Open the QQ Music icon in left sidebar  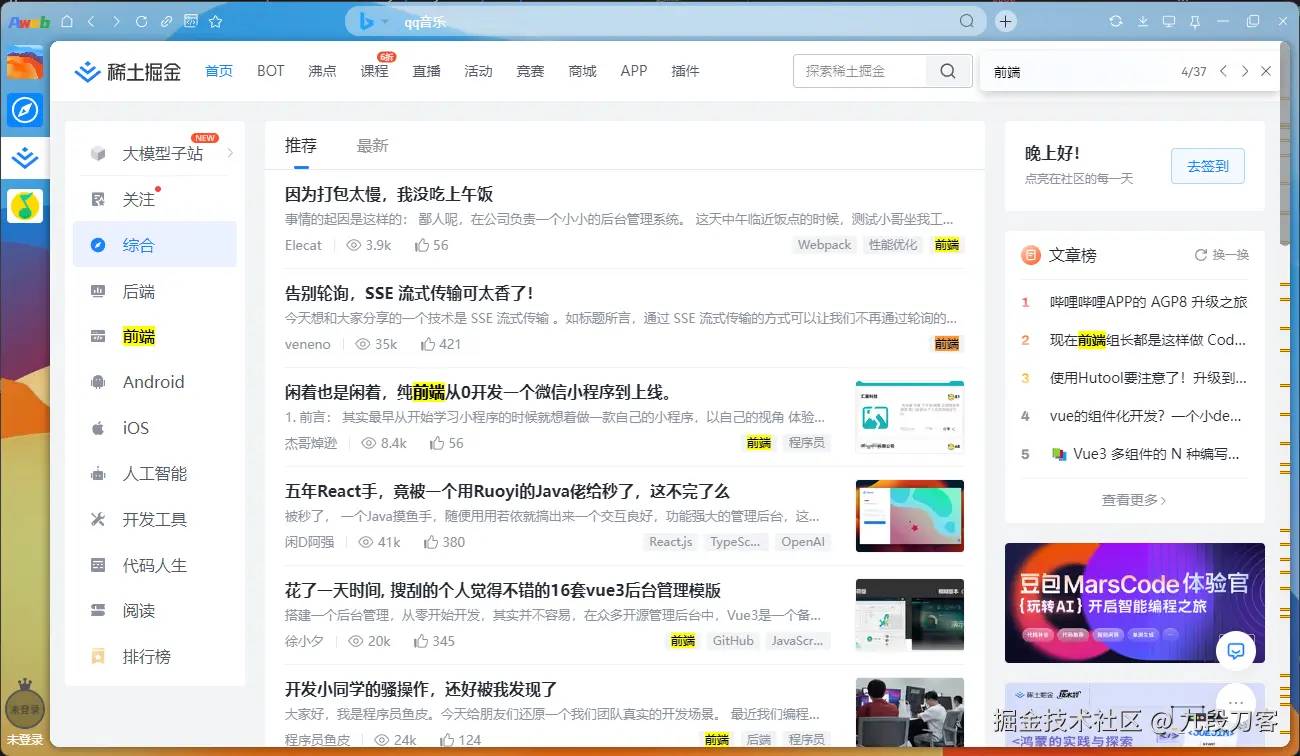25,206
